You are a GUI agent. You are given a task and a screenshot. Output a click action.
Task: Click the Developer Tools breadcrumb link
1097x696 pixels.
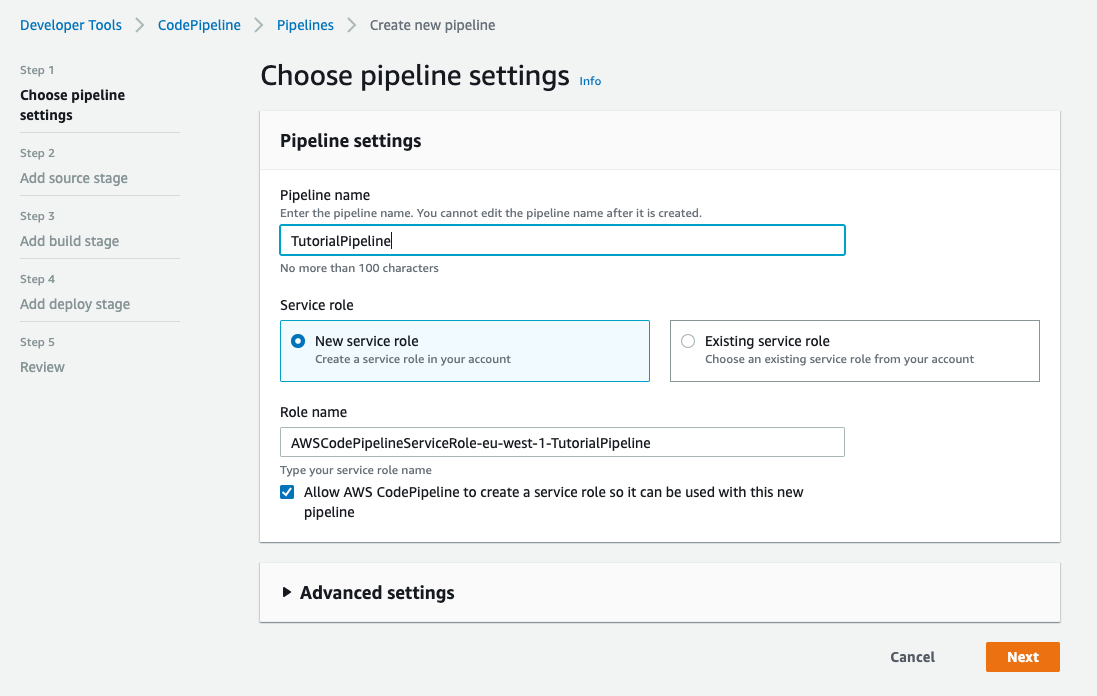point(71,25)
